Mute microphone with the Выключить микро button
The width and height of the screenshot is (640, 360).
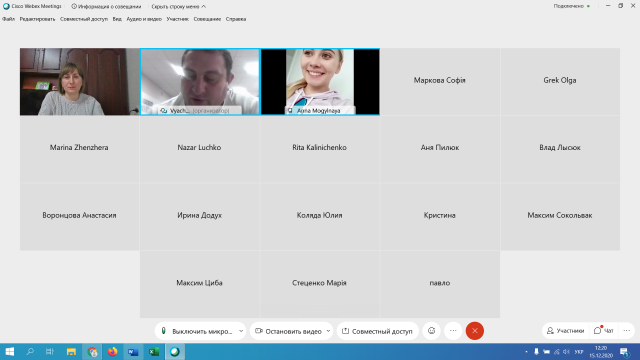[x=197, y=331]
